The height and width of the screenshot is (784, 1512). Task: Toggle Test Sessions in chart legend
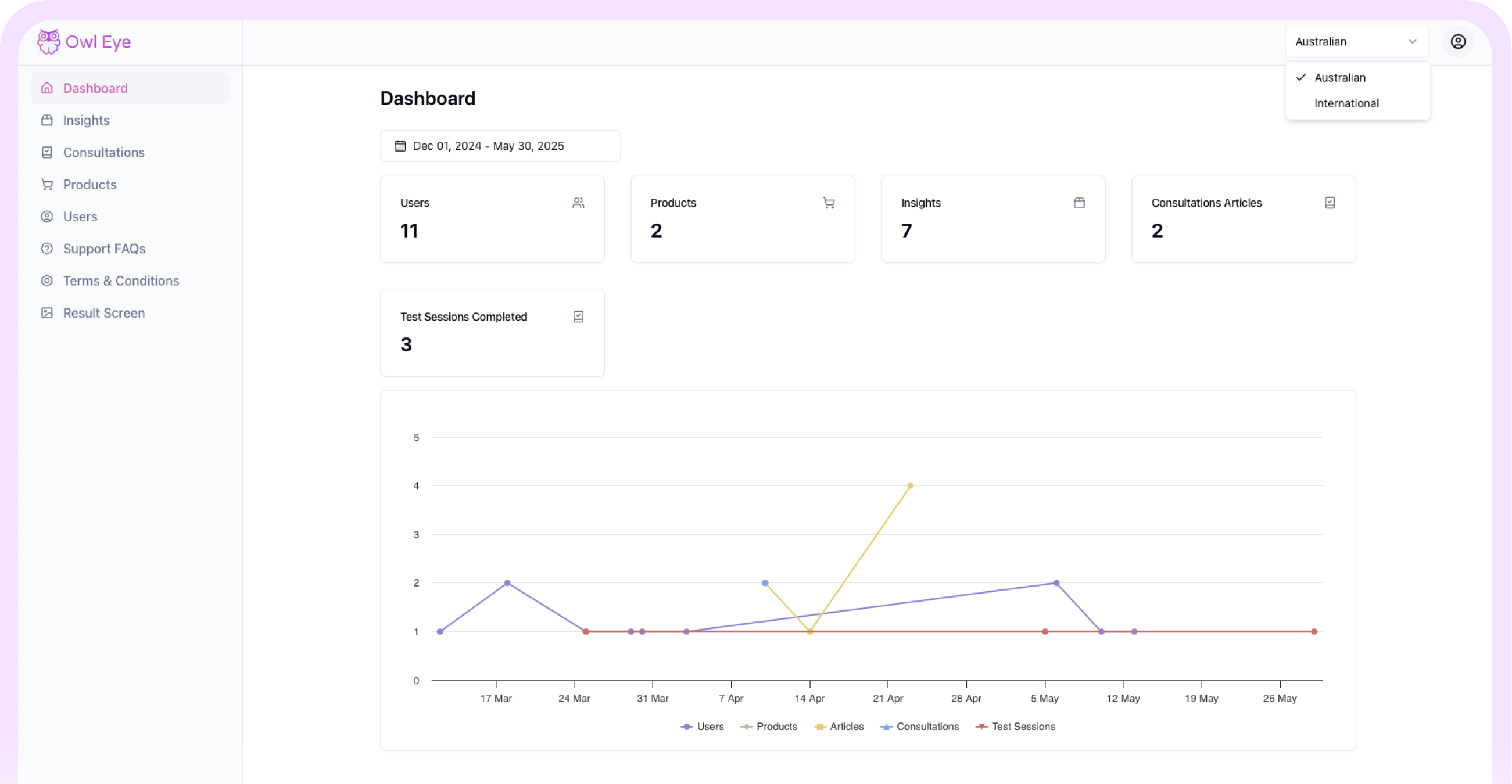[1015, 726]
